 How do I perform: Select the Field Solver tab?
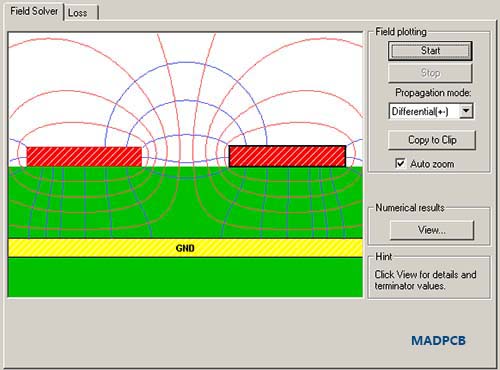coord(34,11)
